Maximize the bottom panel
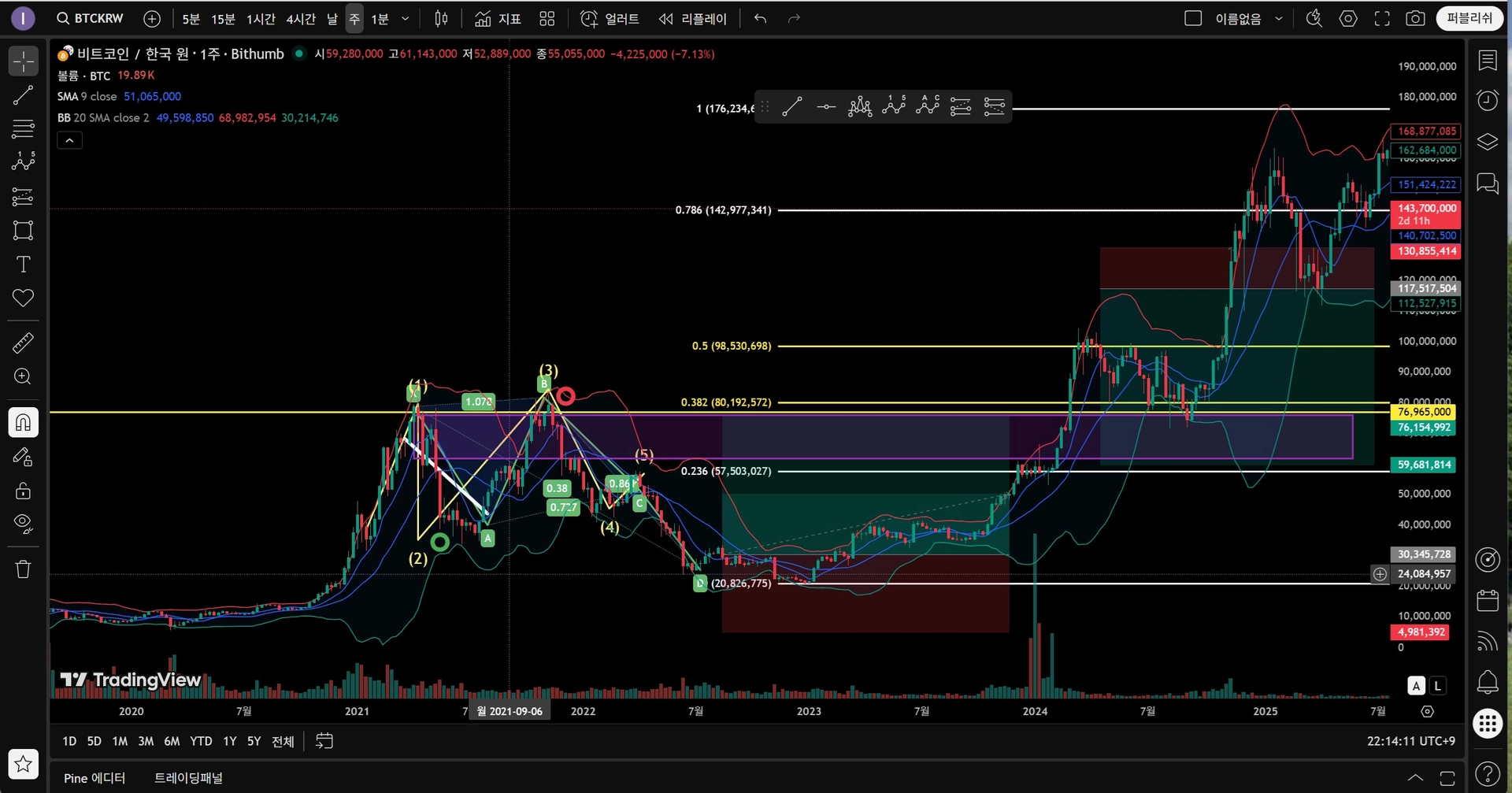This screenshot has width=1512, height=793. coord(1447,778)
